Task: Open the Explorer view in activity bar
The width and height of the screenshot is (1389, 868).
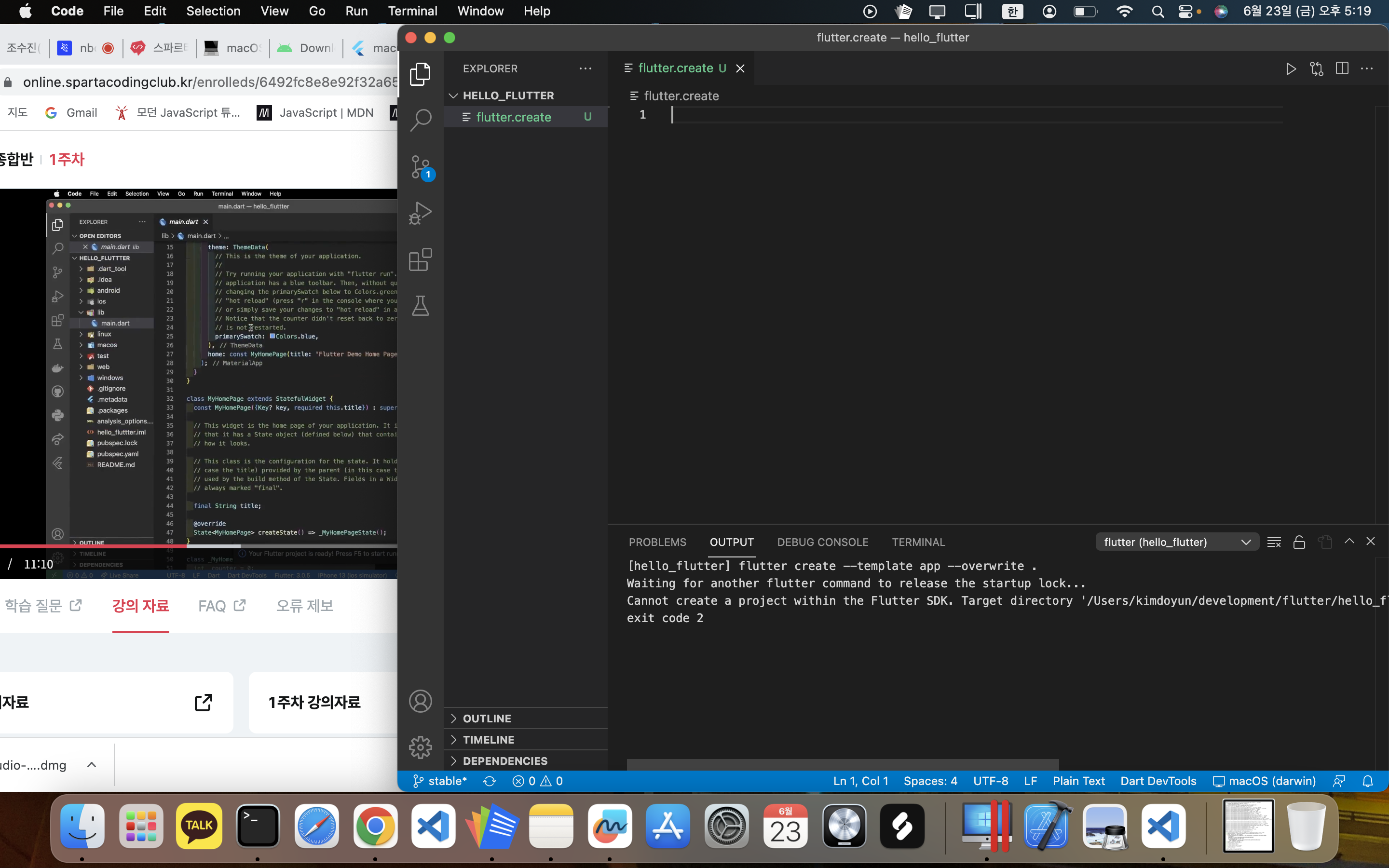Action: point(420,74)
